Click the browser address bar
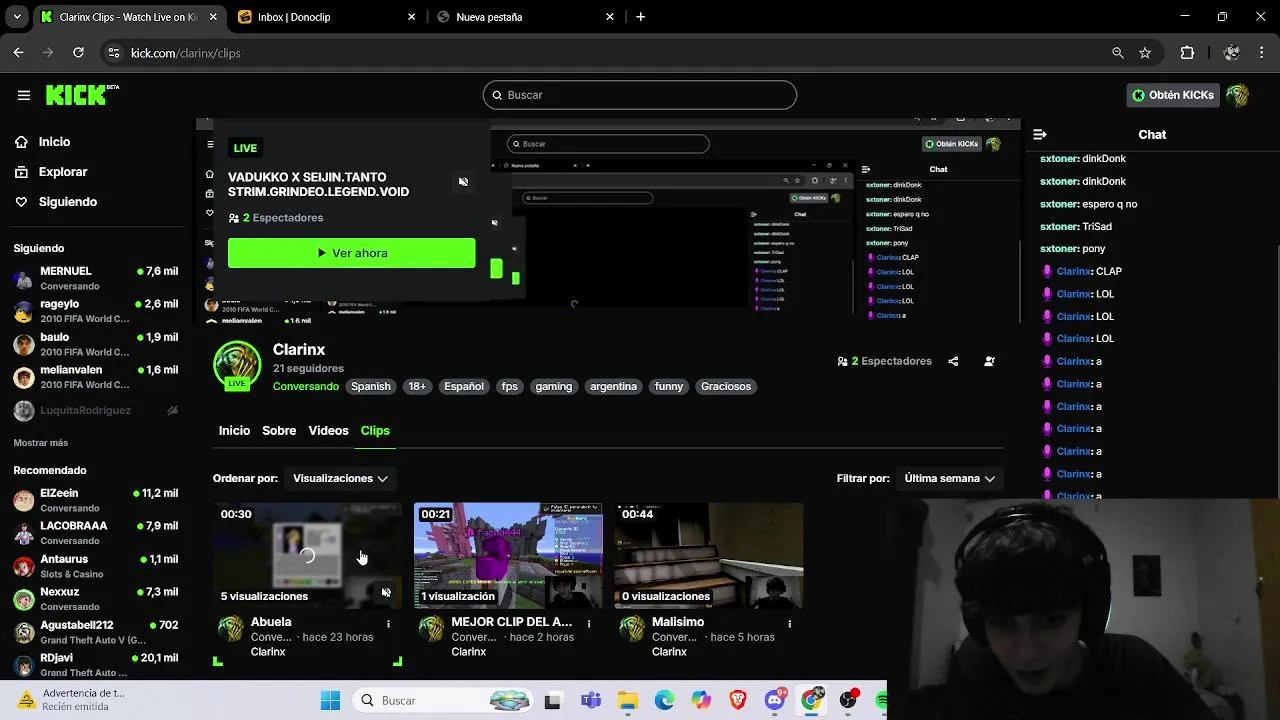The width and height of the screenshot is (1280, 720). [x=600, y=53]
